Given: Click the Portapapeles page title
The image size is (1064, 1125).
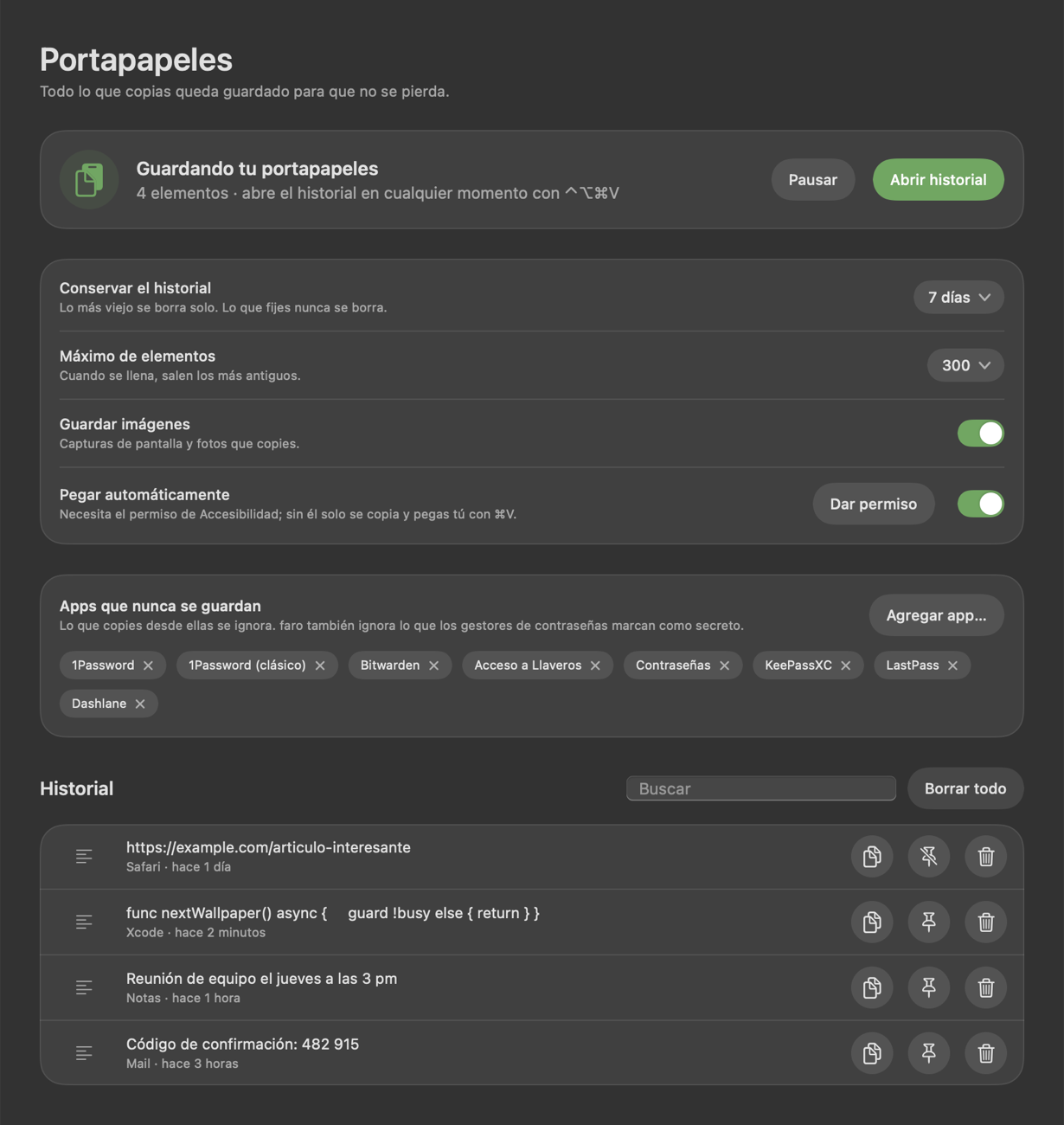Looking at the screenshot, I should [136, 60].
